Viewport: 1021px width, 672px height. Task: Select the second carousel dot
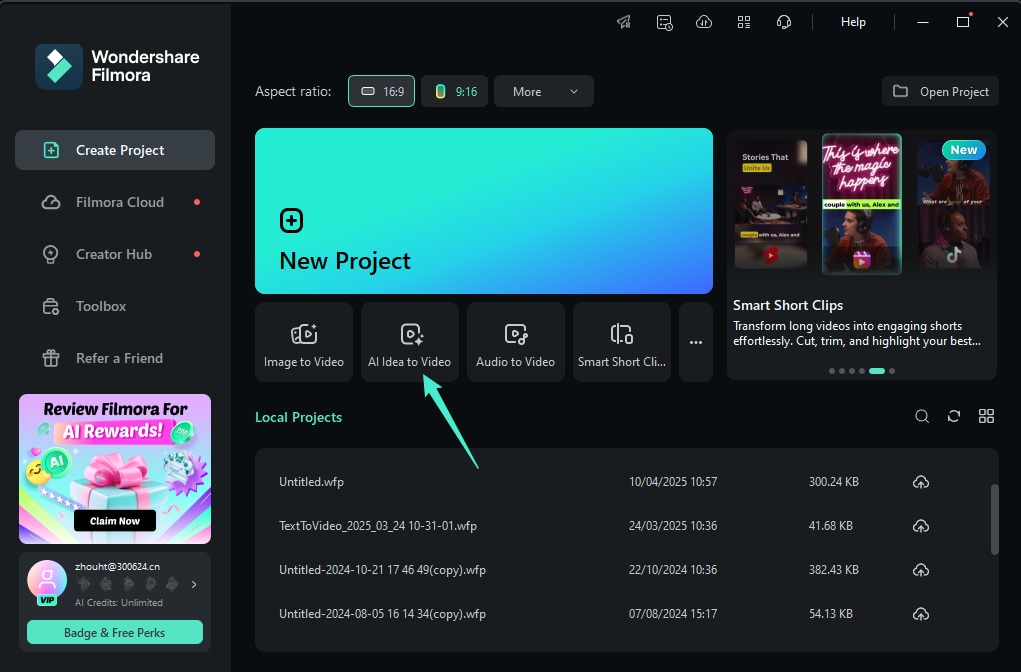pos(842,371)
